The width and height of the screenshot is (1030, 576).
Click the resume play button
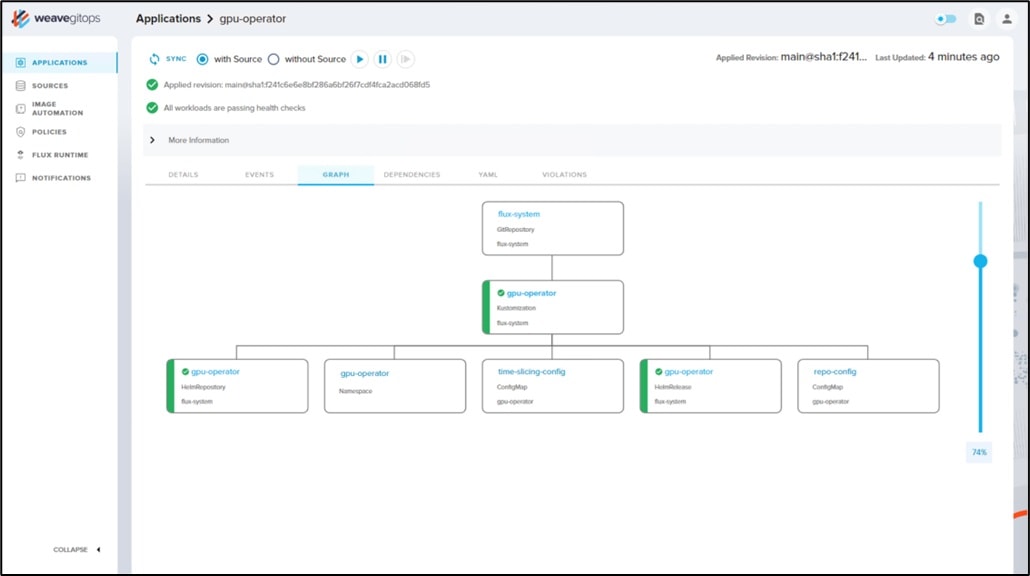pyautogui.click(x=359, y=59)
